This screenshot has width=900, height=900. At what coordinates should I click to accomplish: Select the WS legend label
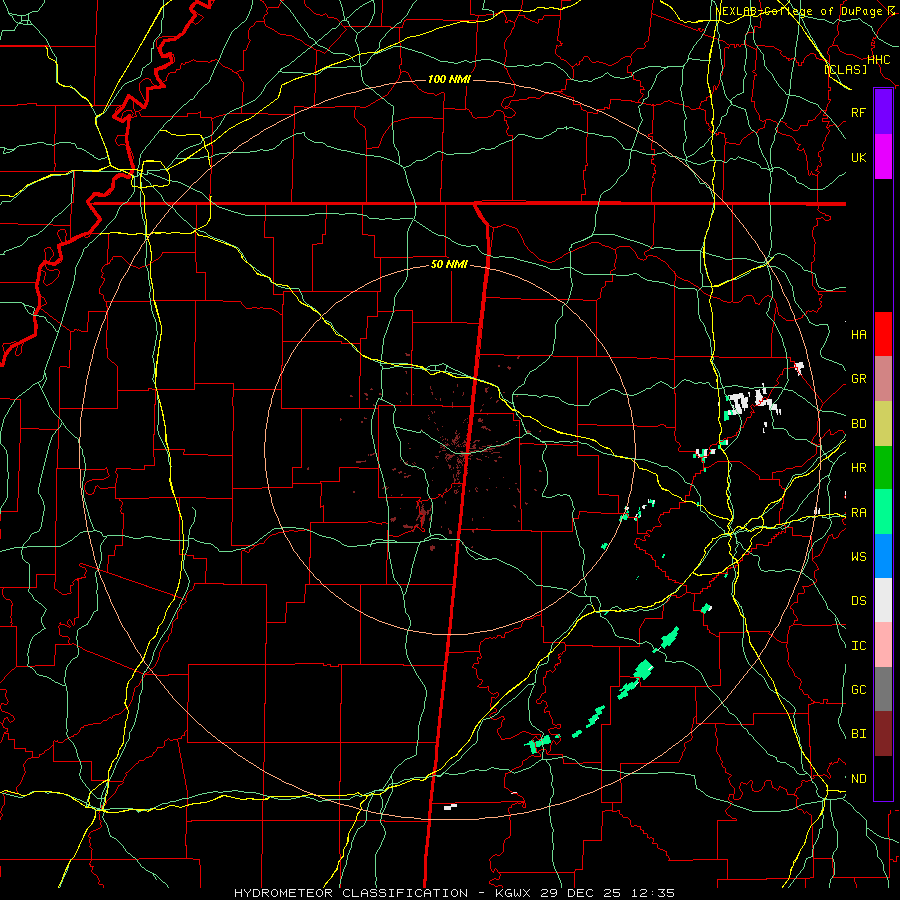coord(859,557)
